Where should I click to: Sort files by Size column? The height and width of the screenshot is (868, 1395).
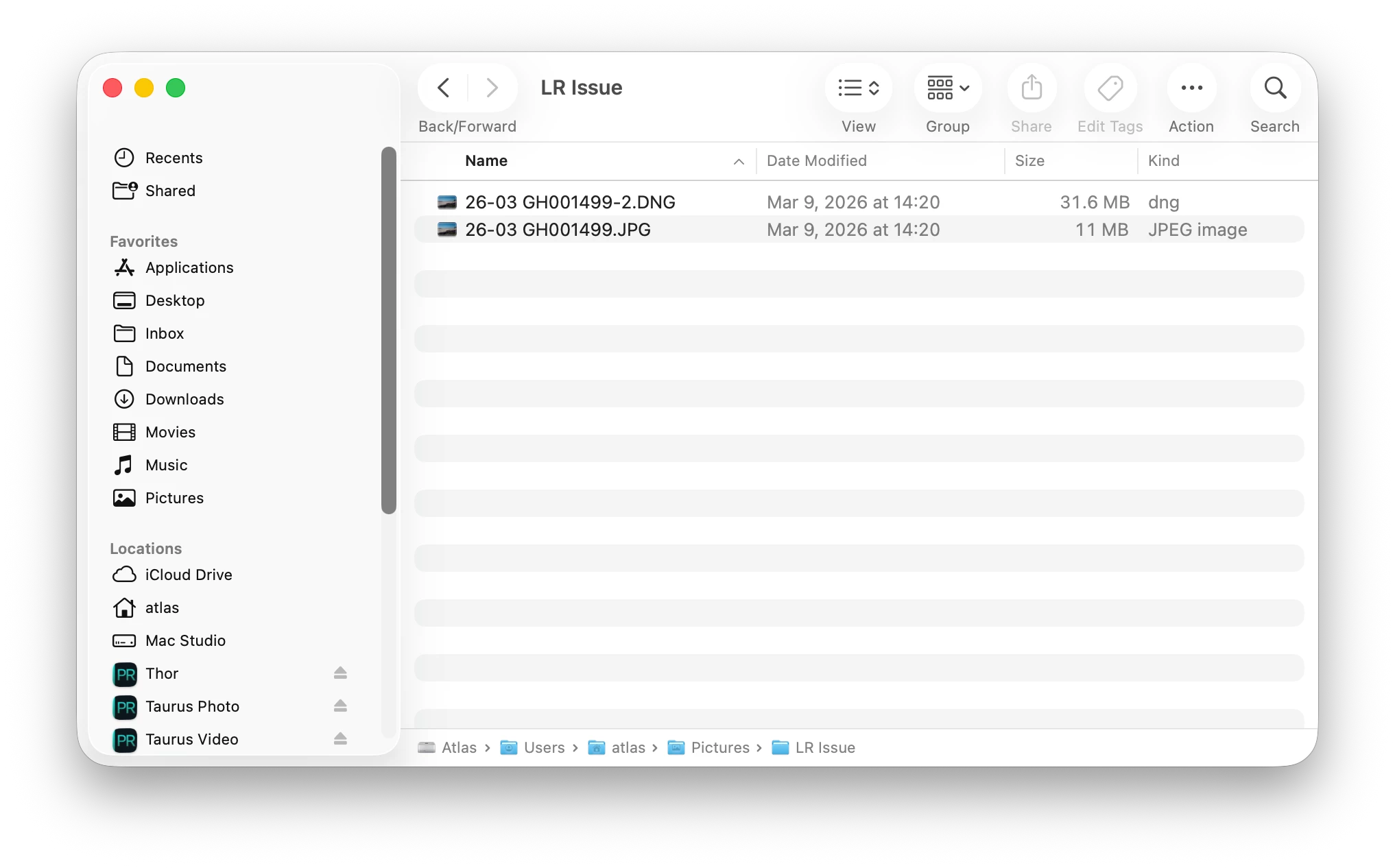(1029, 161)
